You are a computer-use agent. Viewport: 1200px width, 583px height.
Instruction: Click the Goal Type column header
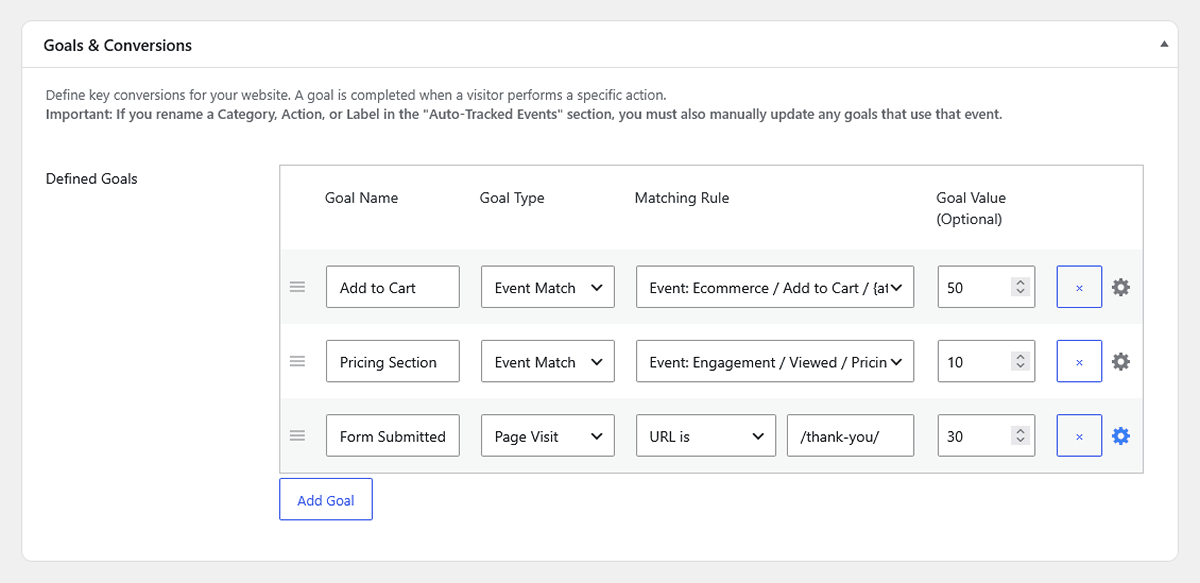tap(512, 198)
